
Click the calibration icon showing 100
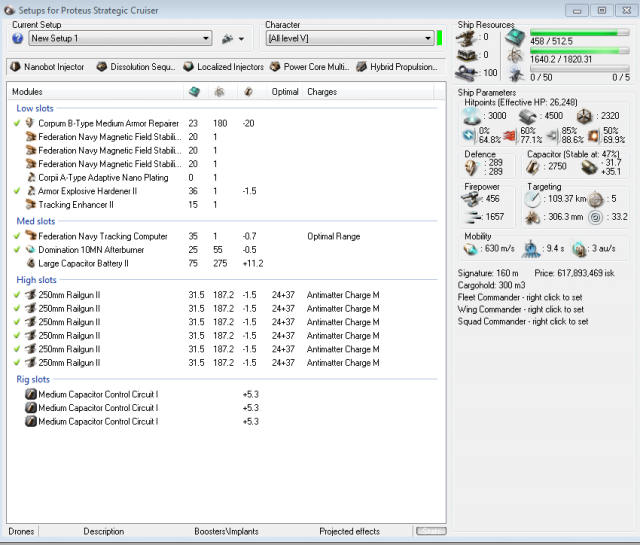[467, 73]
